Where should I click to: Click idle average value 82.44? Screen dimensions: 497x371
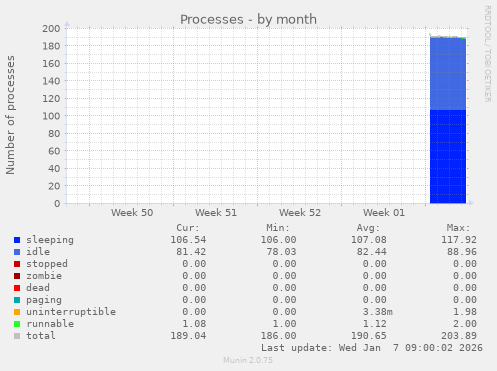pyautogui.click(x=372, y=252)
